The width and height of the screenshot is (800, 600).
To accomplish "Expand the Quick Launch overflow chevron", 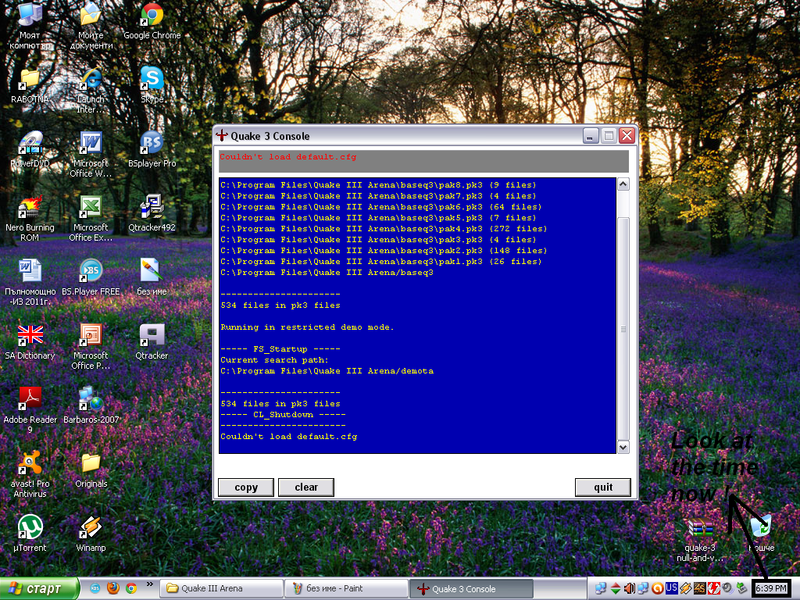I will pyautogui.click(x=149, y=584).
